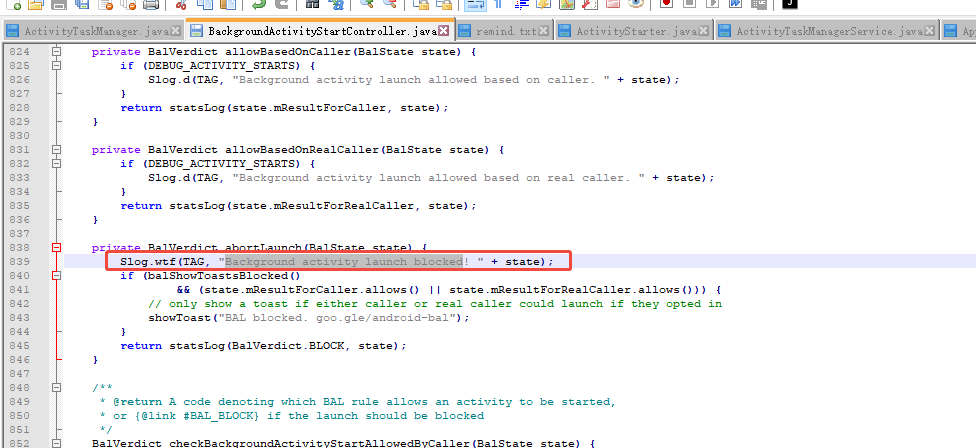
Task: Click 'return statsLog(BalVerdict.BLOCK, state);' line
Action: point(263,345)
